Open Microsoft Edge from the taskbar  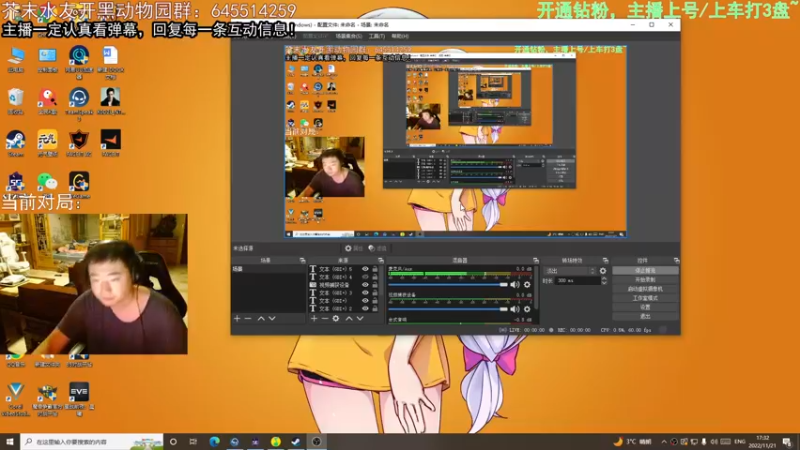[214, 441]
